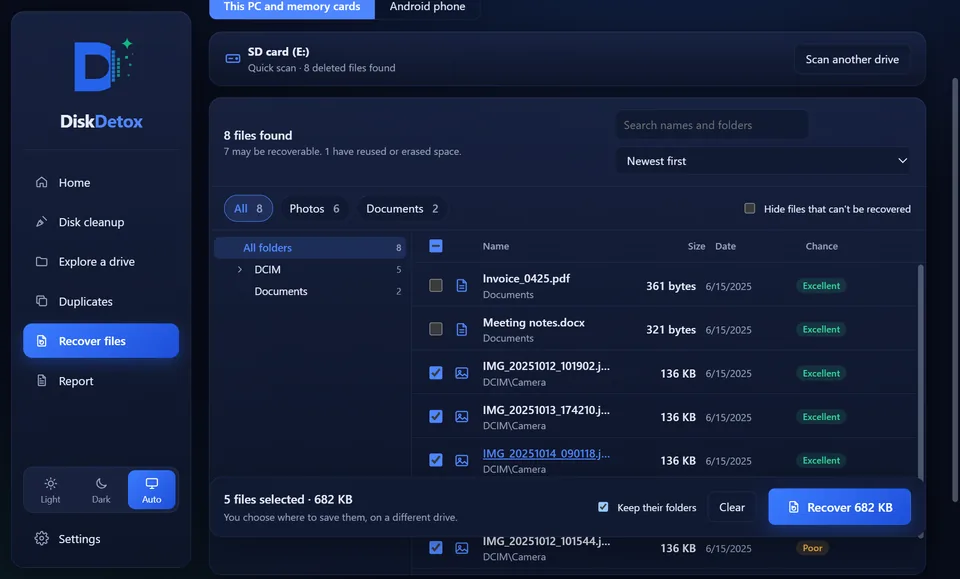Switch to Dark theme
This screenshot has width=960, height=579.
101,490
